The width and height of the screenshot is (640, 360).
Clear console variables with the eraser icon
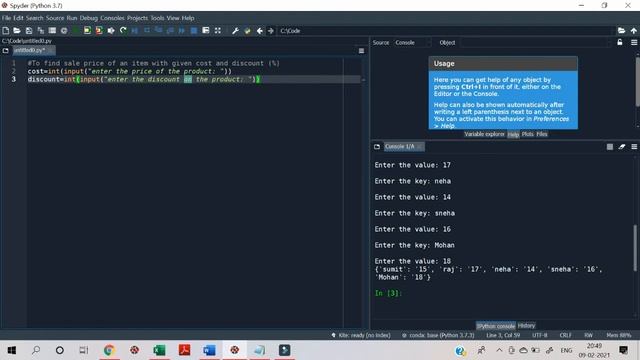click(x=622, y=147)
